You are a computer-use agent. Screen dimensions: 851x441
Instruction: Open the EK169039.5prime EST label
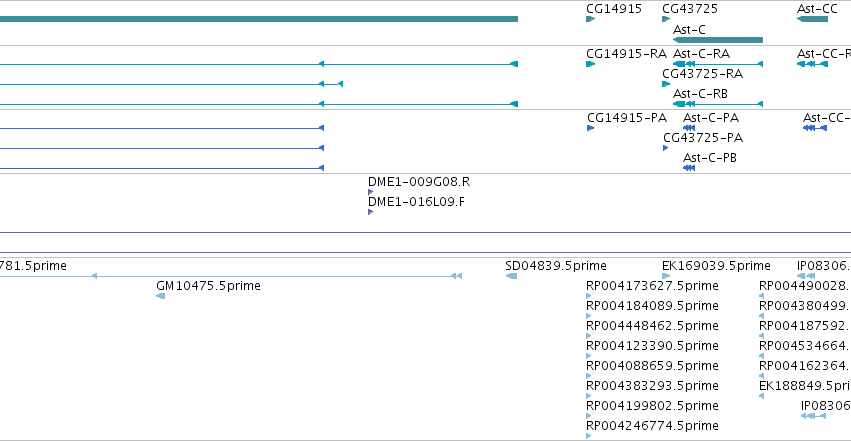(716, 266)
